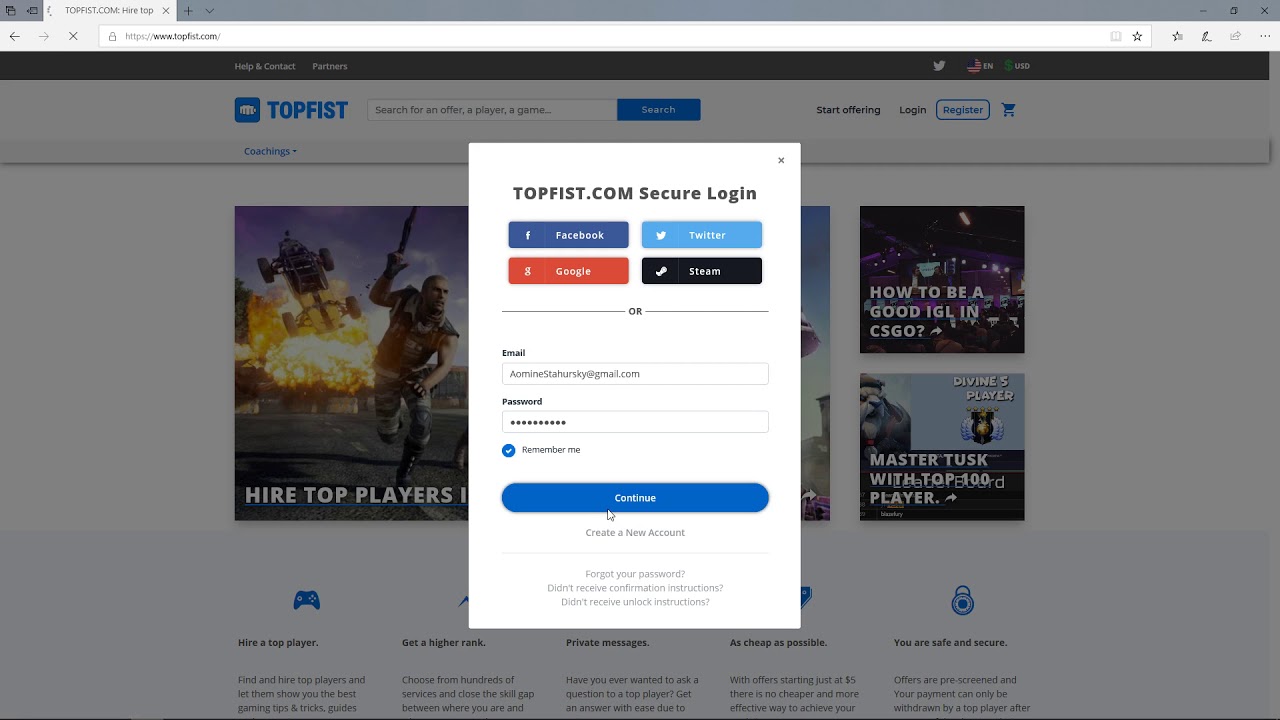Open the Favorites hub icon
Image resolution: width=1280 pixels, height=720 pixels.
pyautogui.click(x=1177, y=36)
